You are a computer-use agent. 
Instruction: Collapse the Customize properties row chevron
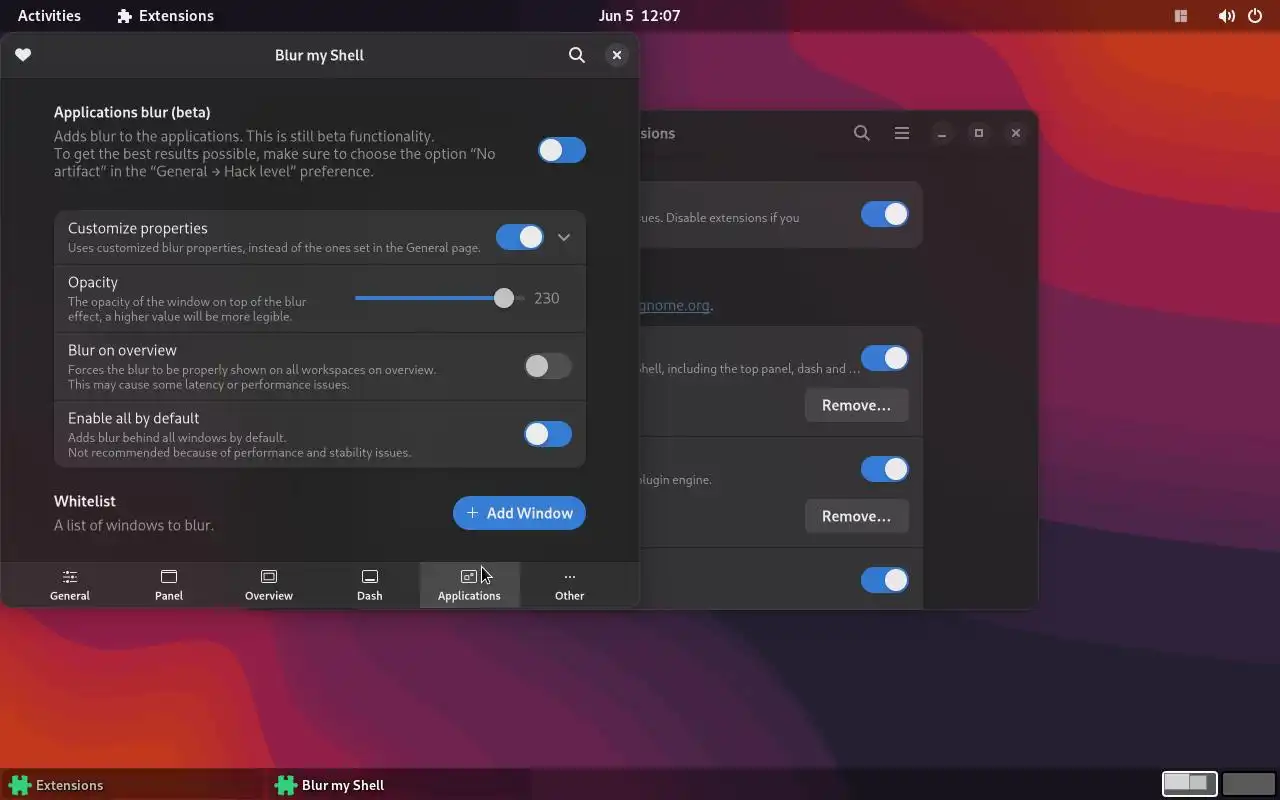coord(564,237)
